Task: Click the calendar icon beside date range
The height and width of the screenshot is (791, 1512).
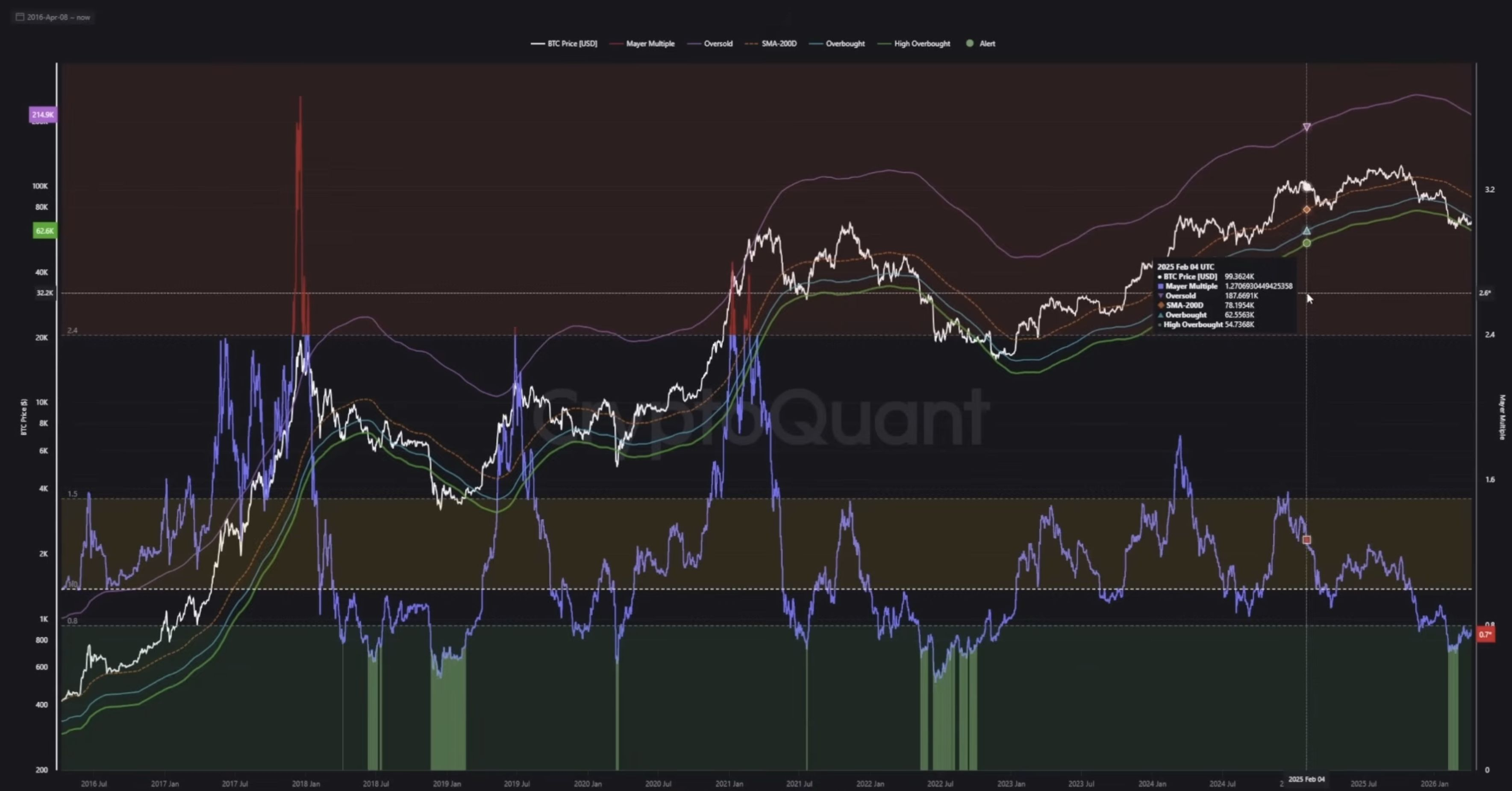Action: [x=20, y=17]
